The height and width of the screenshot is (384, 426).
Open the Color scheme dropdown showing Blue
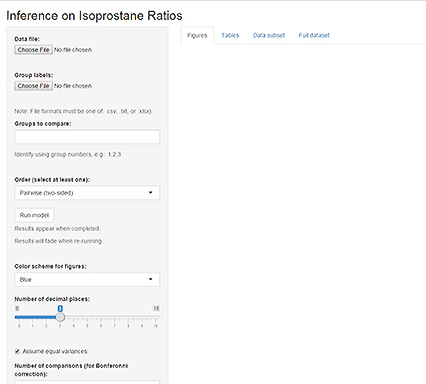87,279
